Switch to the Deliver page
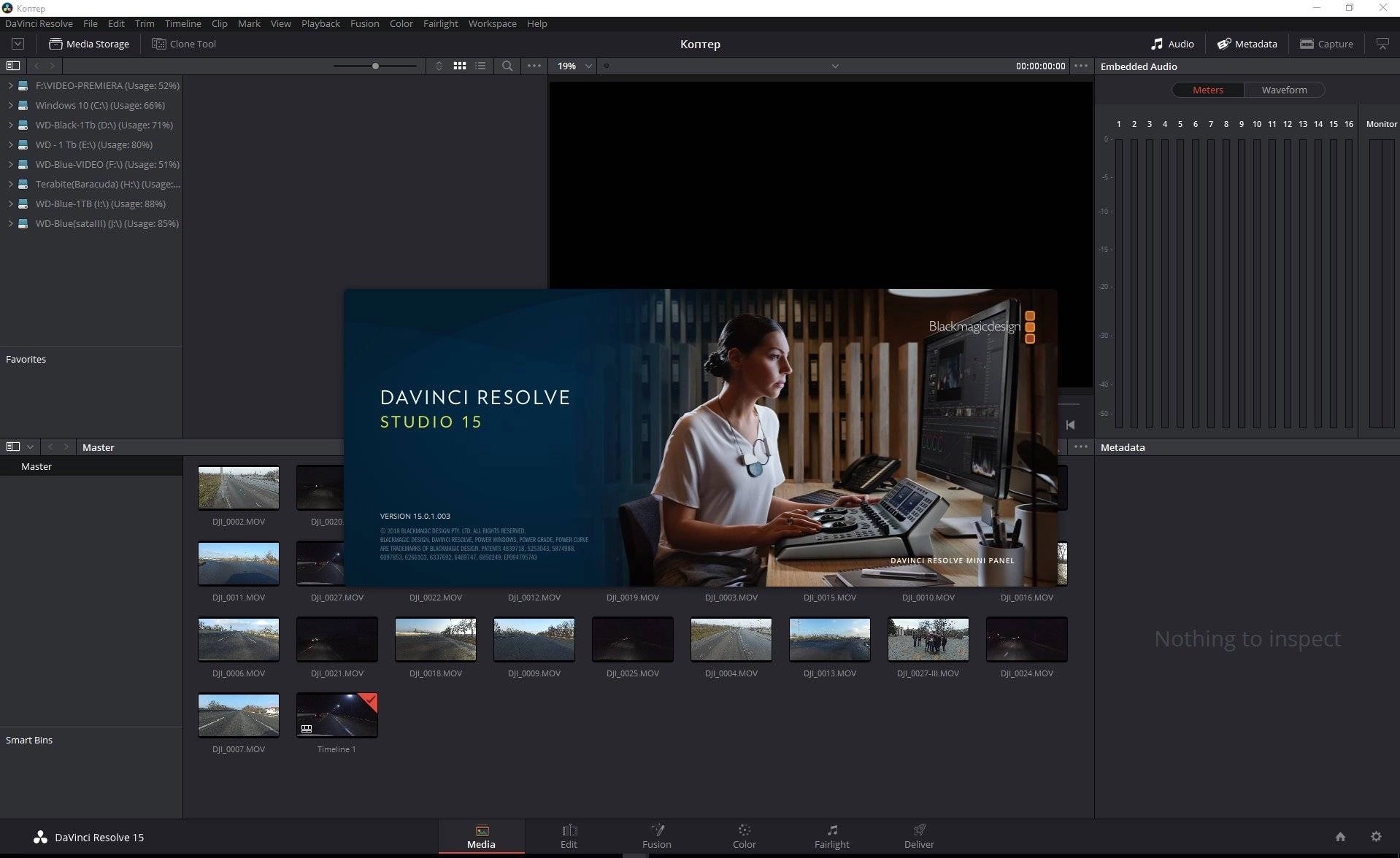The image size is (1400, 858). coord(919,836)
